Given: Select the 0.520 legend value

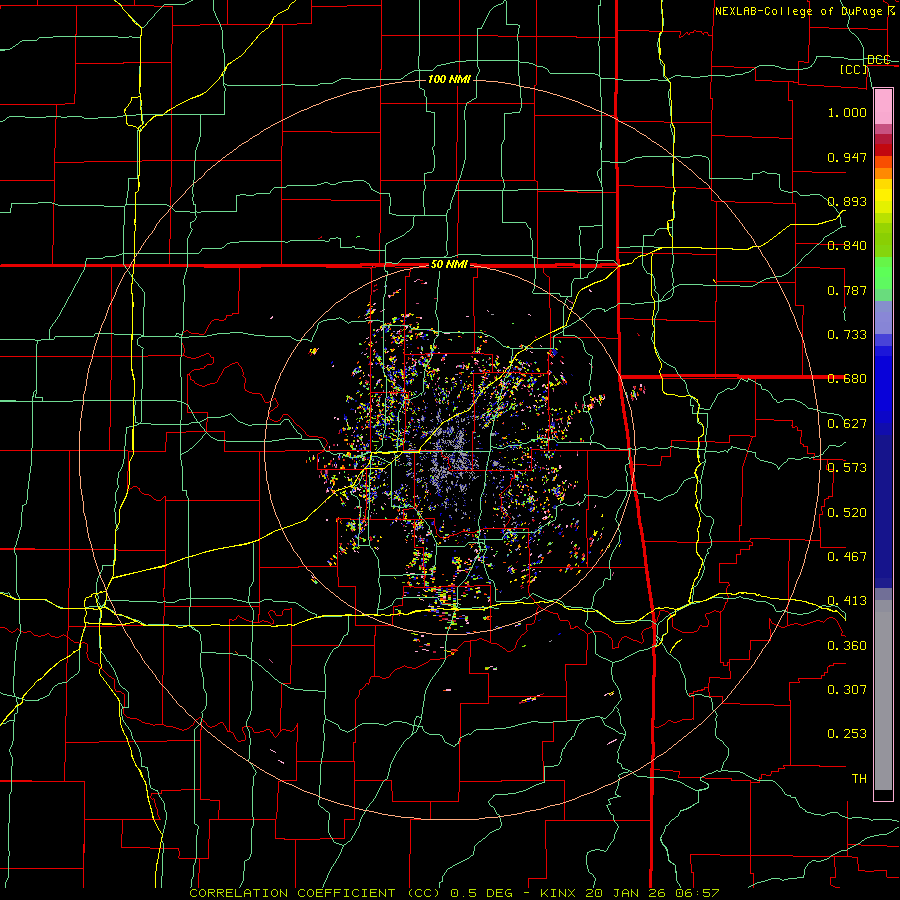Looking at the screenshot, I should coord(847,513).
